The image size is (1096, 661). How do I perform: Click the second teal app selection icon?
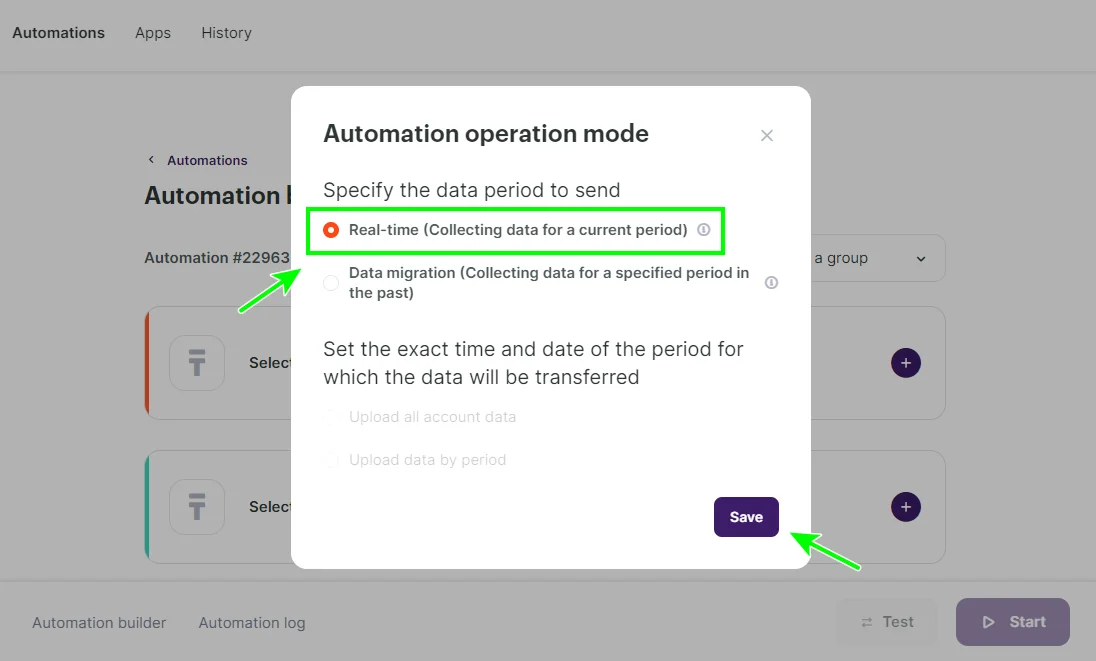[x=196, y=507]
